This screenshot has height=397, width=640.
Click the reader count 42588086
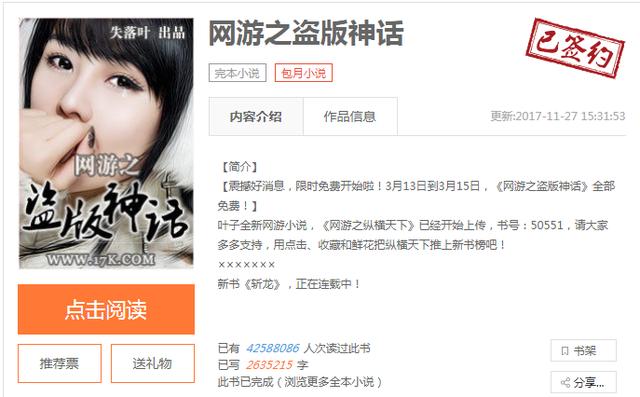pos(273,348)
